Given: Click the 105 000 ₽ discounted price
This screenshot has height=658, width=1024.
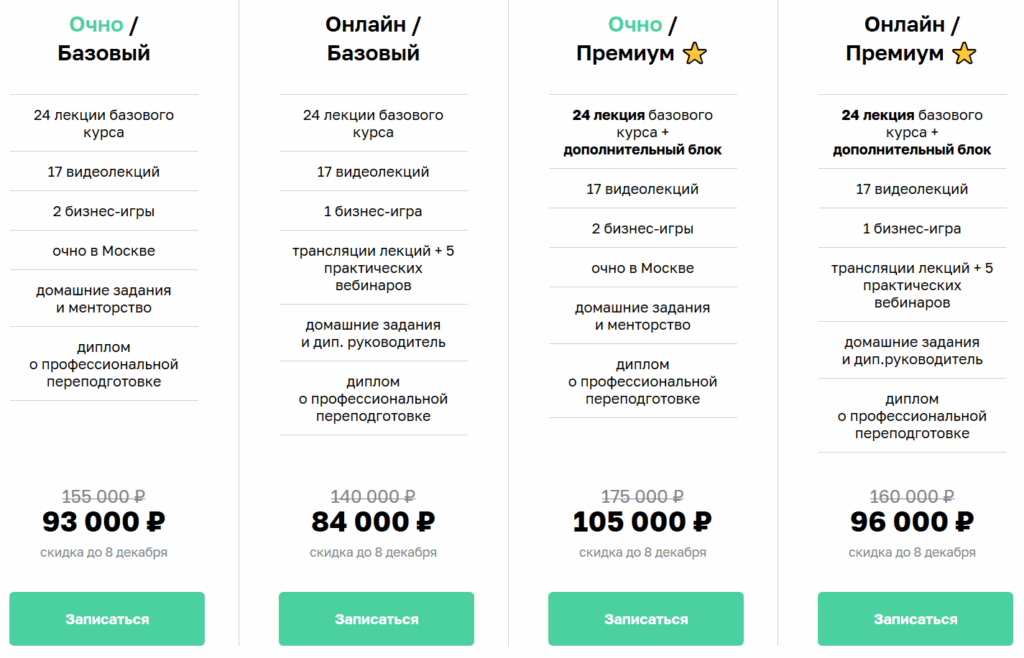Looking at the screenshot, I should pyautogui.click(x=642, y=522).
